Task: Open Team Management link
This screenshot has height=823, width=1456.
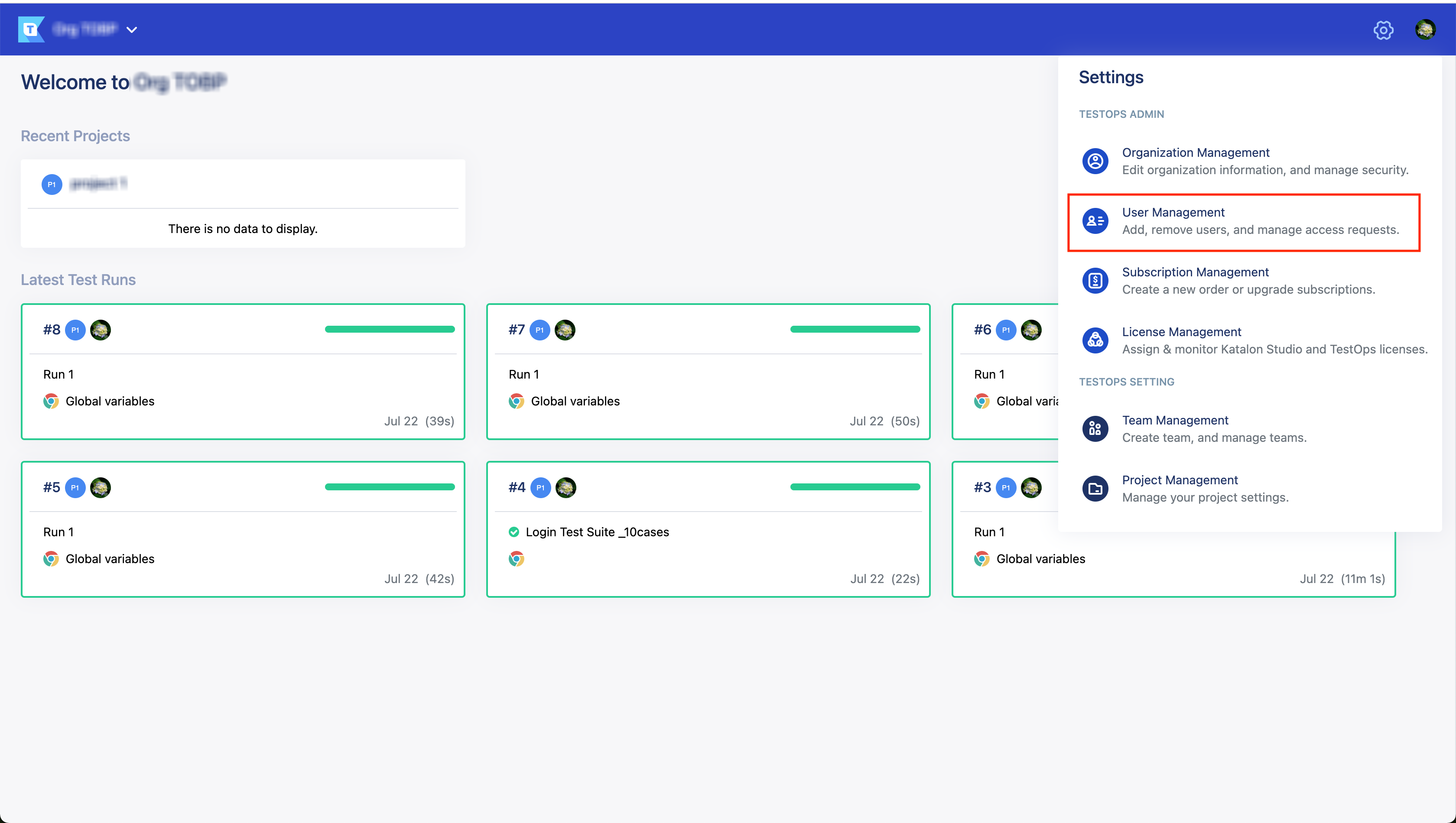Action: (1175, 421)
